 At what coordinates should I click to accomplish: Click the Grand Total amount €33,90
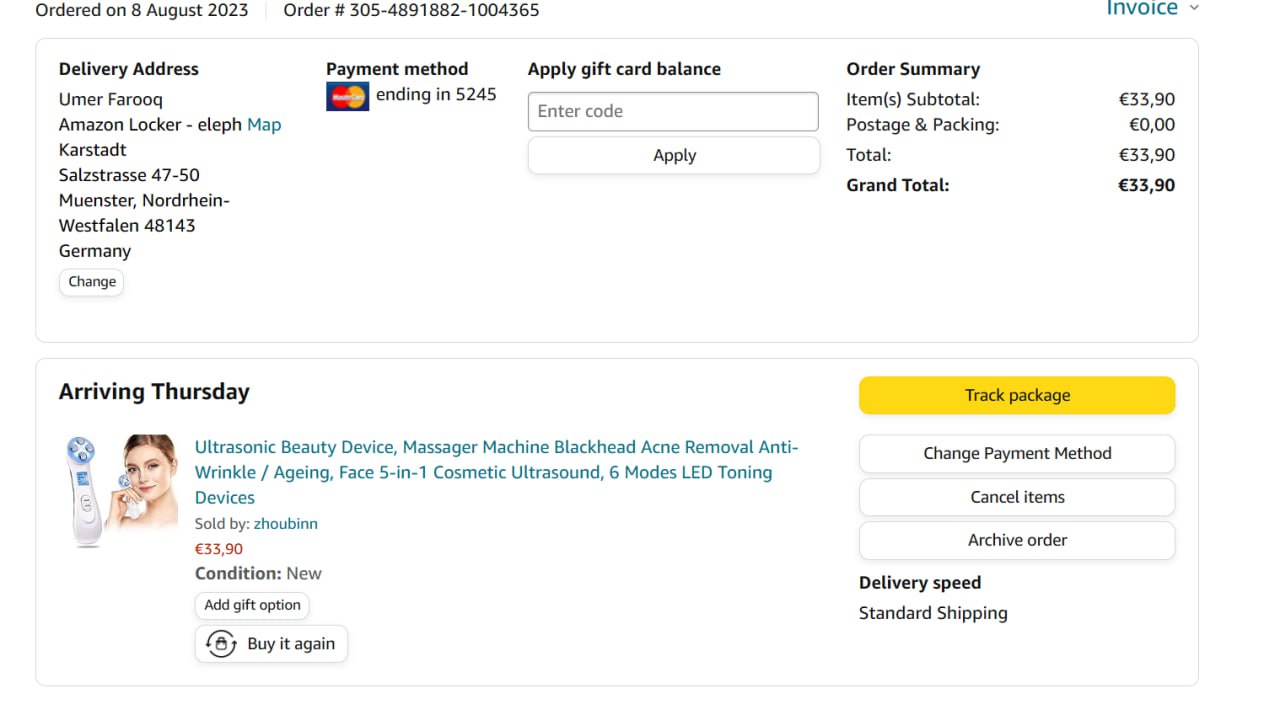point(1146,185)
